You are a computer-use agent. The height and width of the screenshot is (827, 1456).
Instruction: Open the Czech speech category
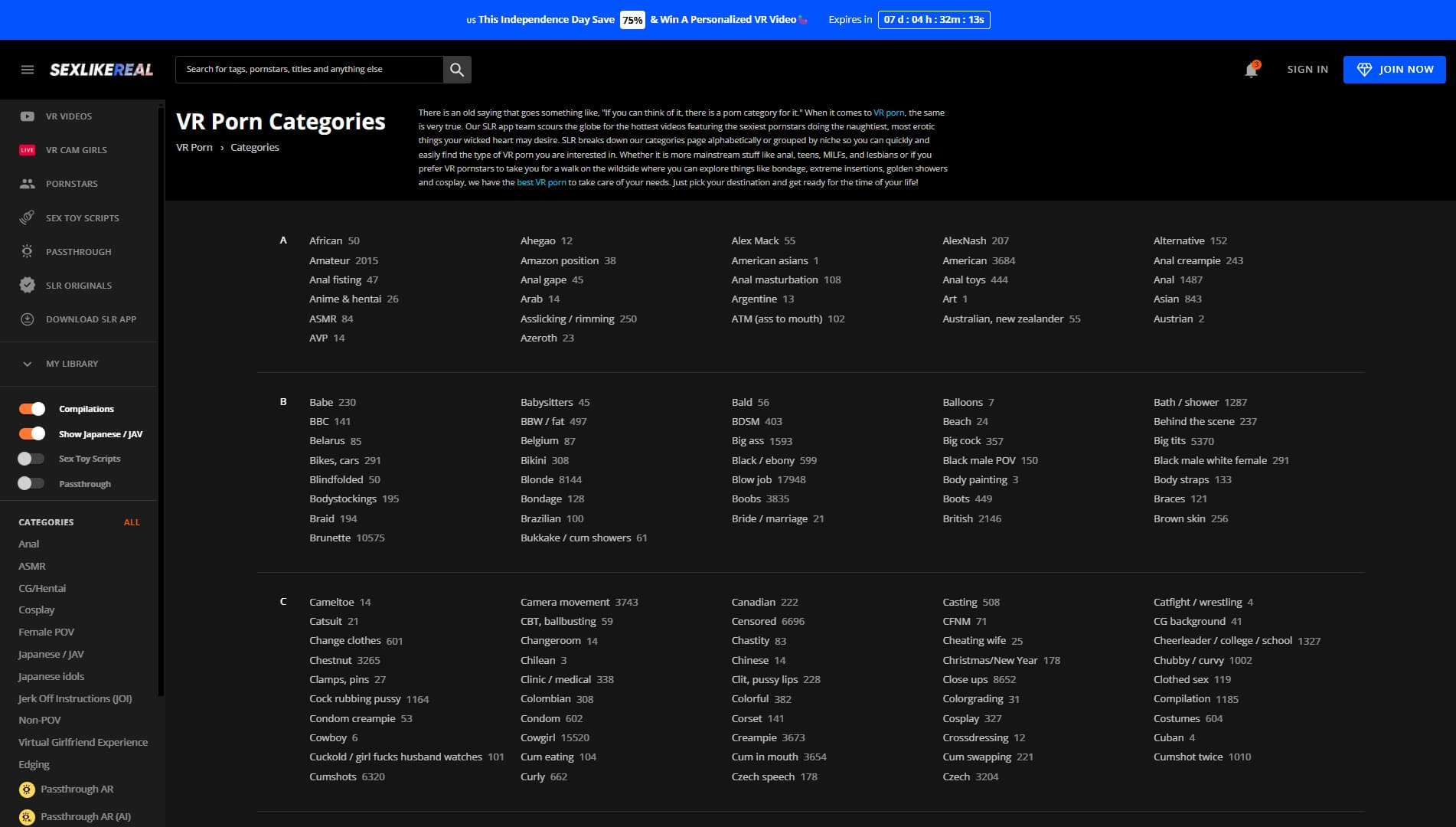point(775,776)
